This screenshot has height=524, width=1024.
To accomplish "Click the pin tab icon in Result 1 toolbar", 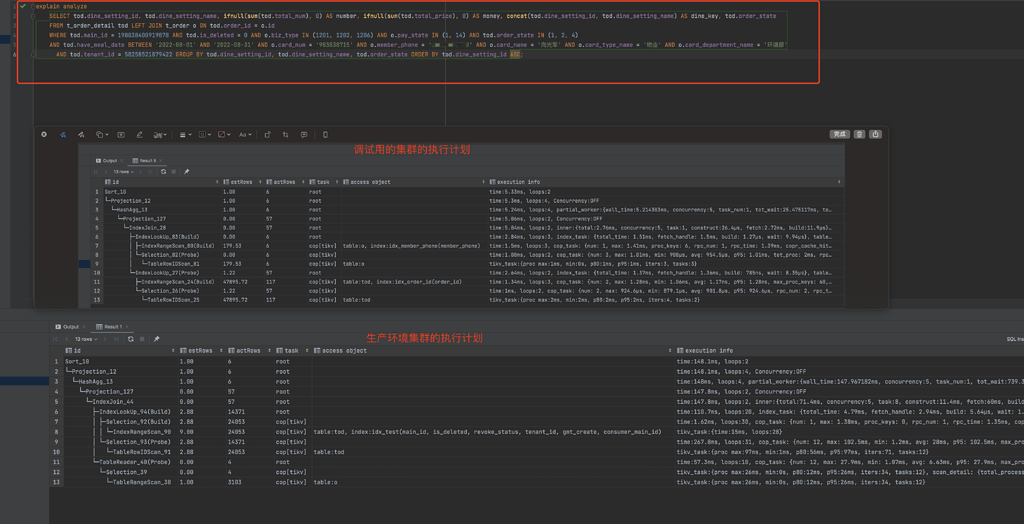I will point(157,339).
